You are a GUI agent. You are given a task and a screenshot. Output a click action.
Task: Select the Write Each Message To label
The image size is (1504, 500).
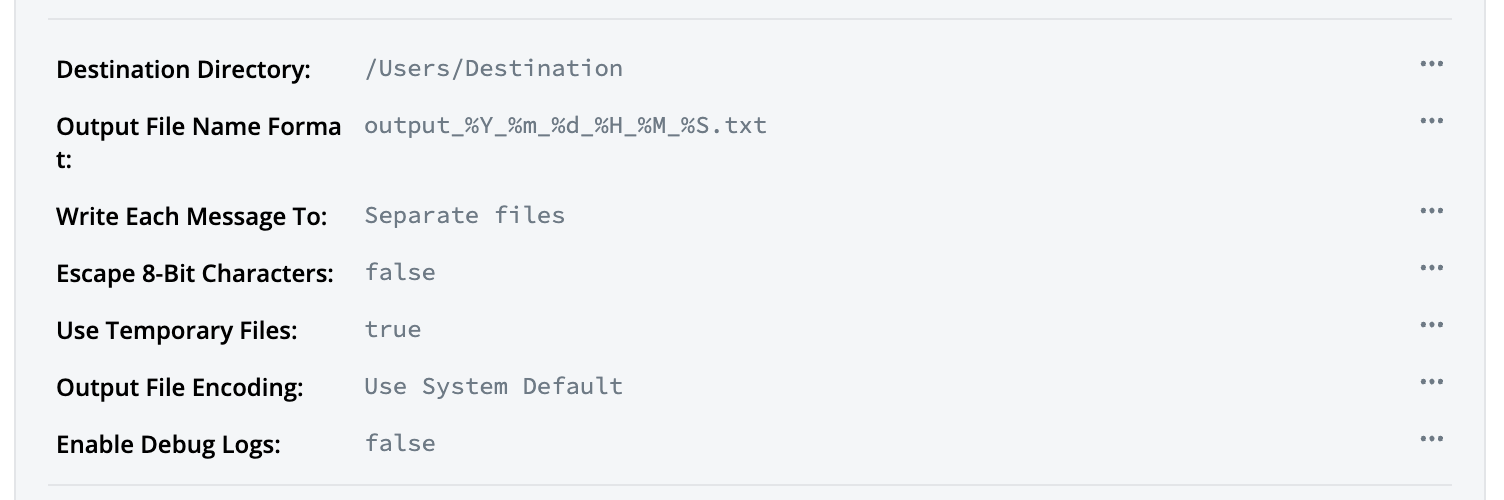pos(191,216)
